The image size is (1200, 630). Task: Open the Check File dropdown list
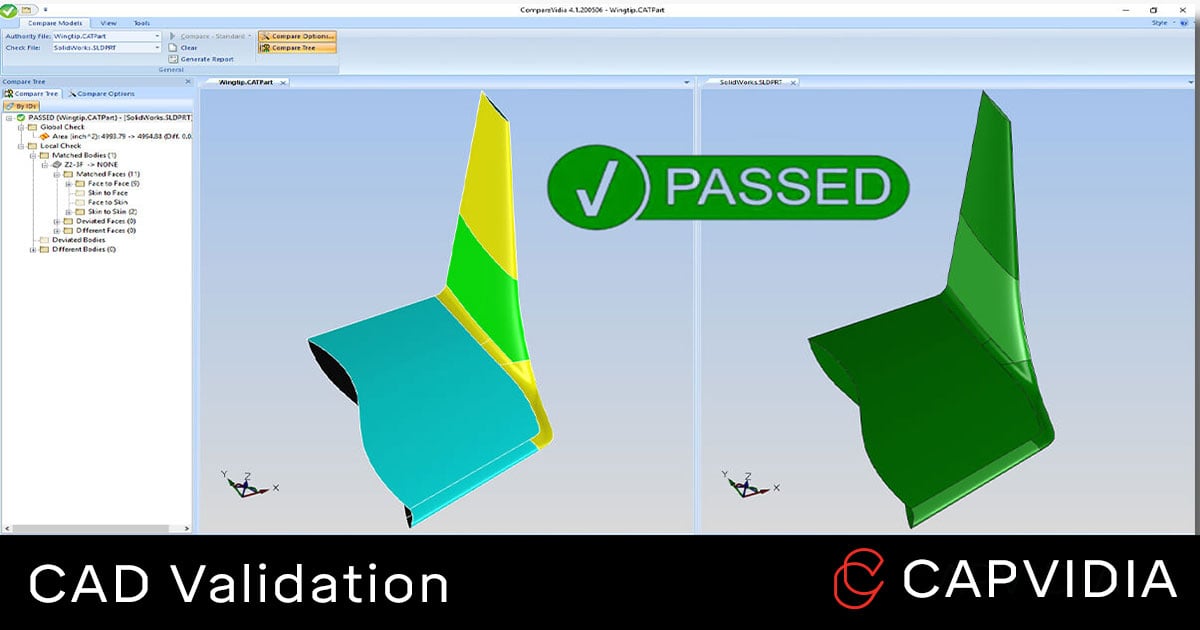(158, 48)
